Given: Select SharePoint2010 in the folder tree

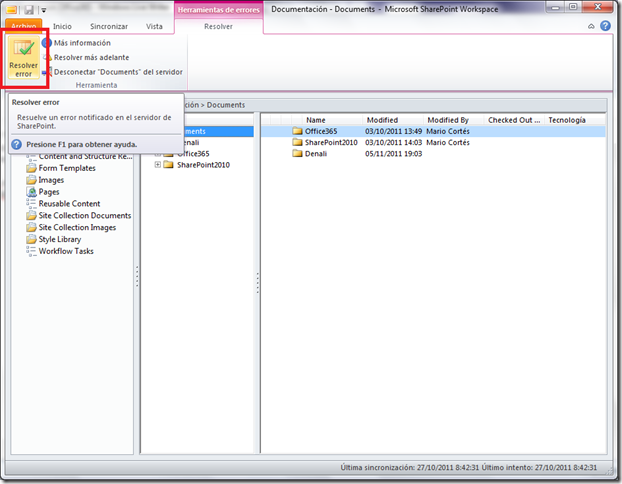Looking at the screenshot, I should pos(203,165).
